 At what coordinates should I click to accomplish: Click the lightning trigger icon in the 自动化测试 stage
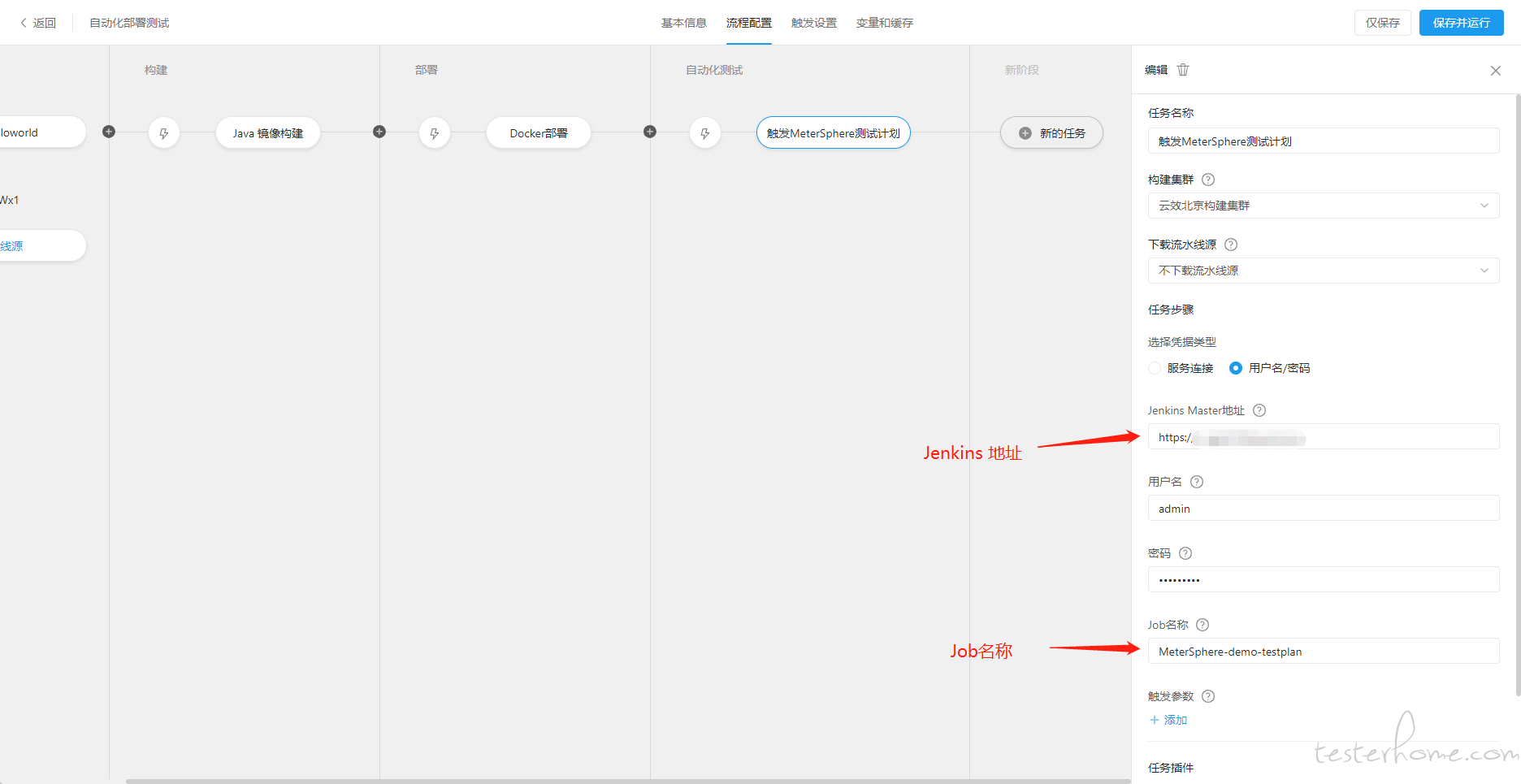(705, 132)
